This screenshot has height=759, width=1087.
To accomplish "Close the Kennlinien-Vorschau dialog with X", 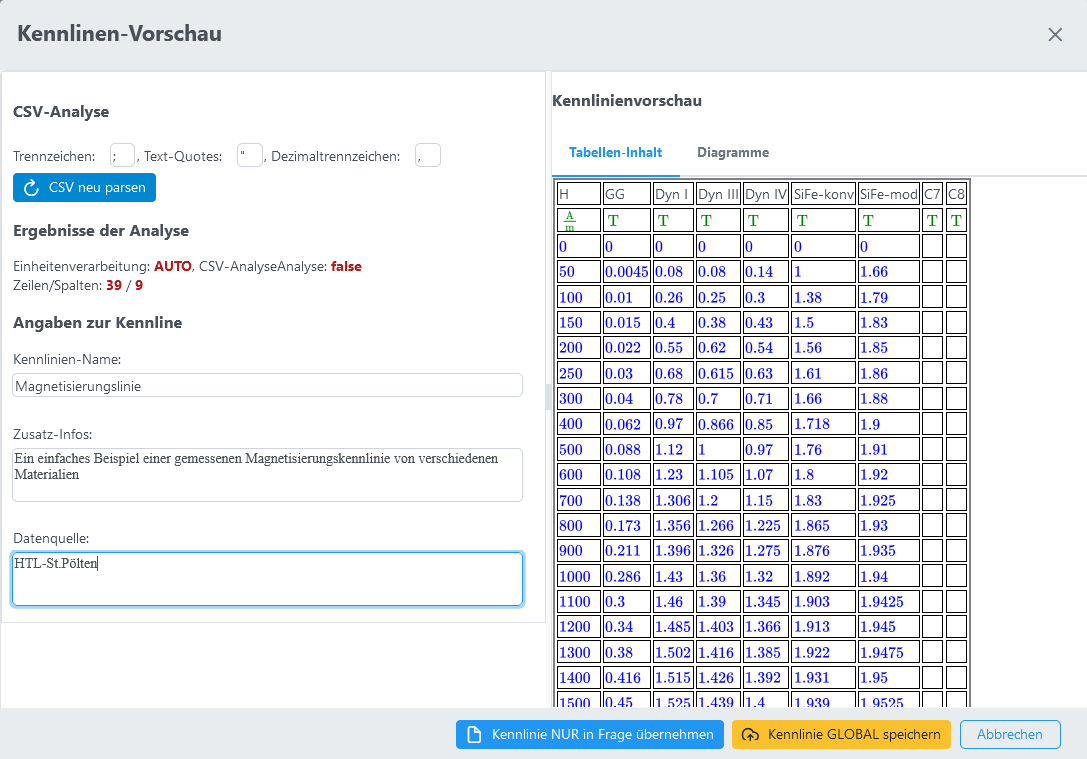I will [x=1055, y=35].
